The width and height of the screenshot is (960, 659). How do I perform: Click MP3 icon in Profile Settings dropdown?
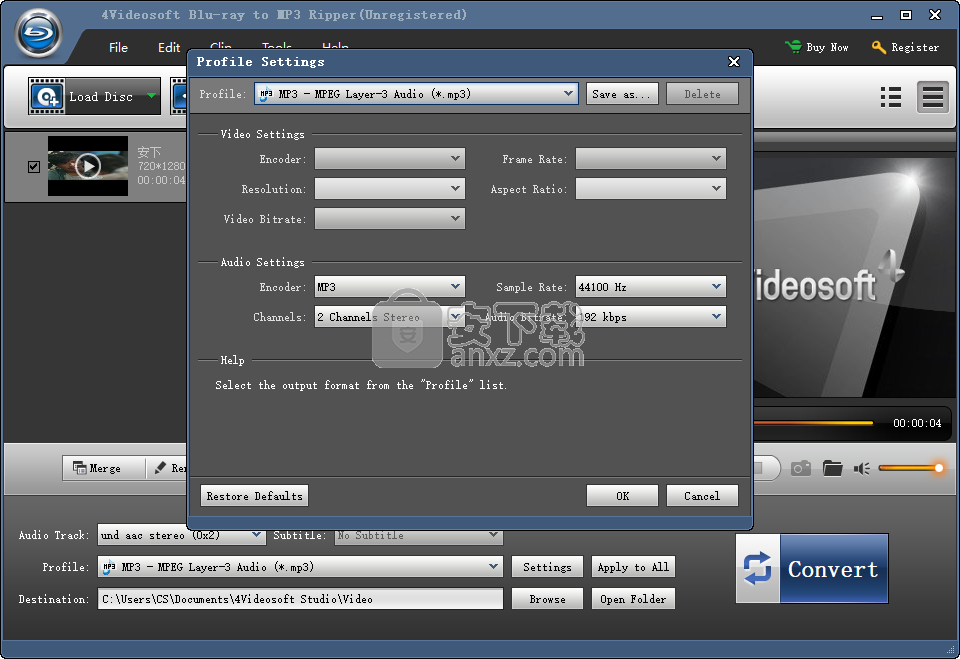(266, 94)
